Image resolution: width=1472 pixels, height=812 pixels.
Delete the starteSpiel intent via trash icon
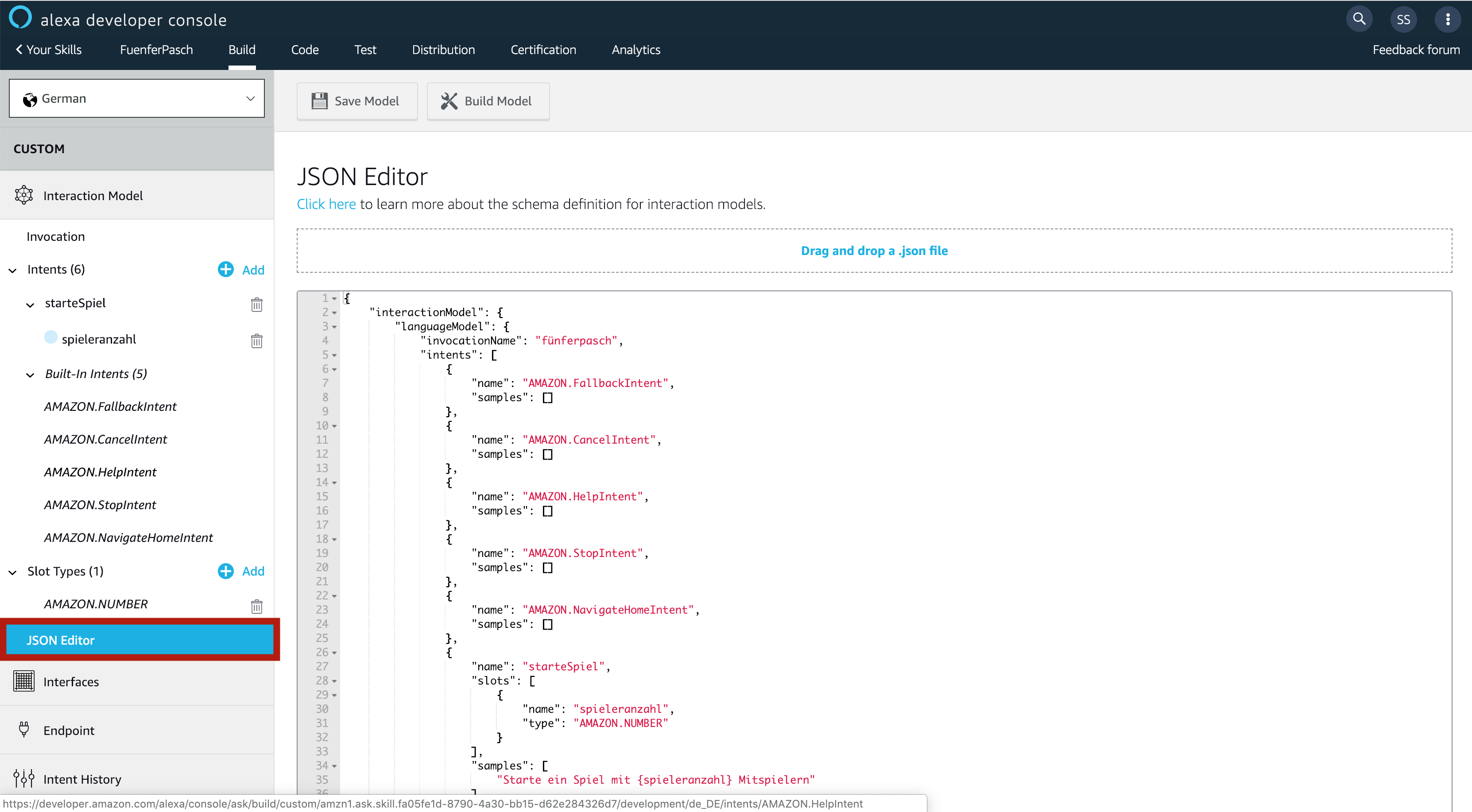256,305
